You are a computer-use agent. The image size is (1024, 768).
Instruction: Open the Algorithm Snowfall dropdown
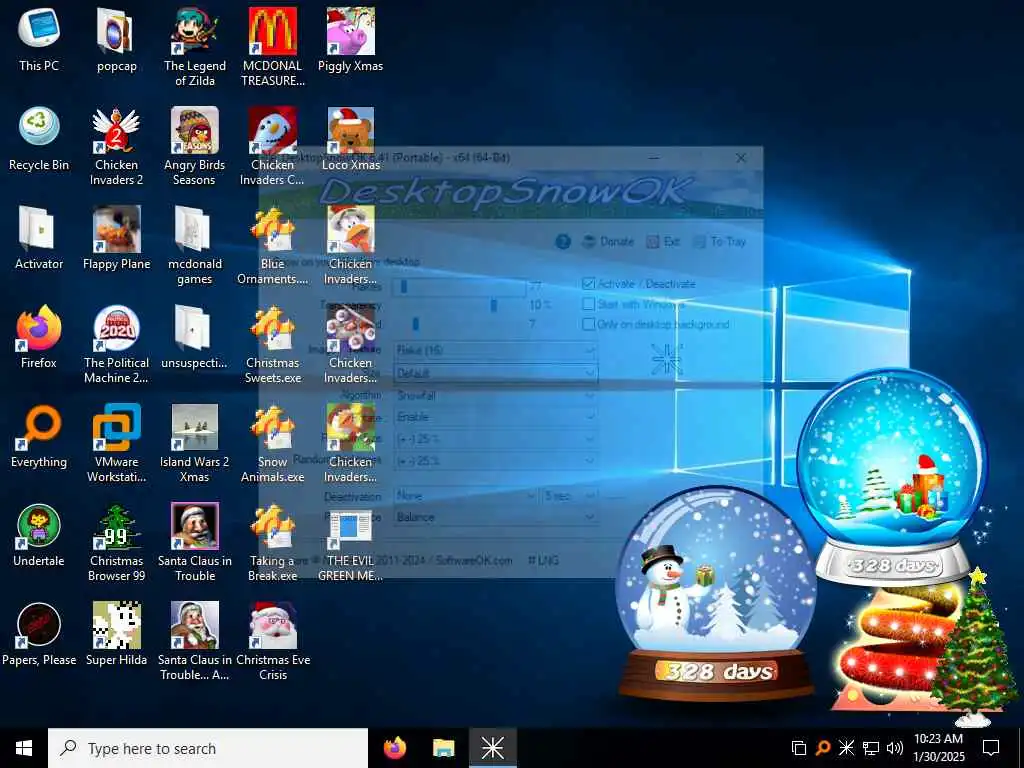[x=496, y=395]
